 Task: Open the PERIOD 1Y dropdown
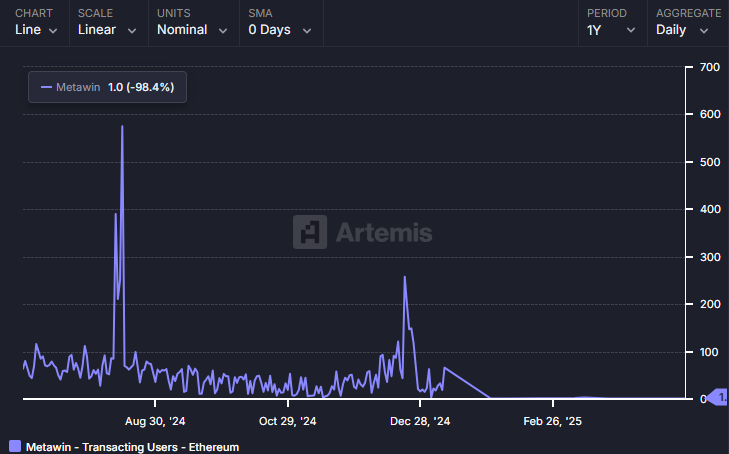(x=610, y=30)
